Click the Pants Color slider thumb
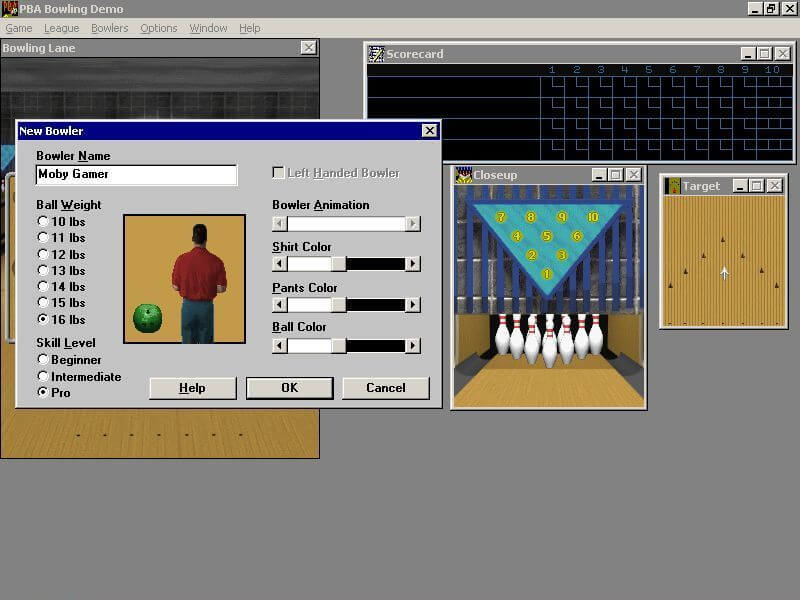800x600 pixels. coord(338,305)
